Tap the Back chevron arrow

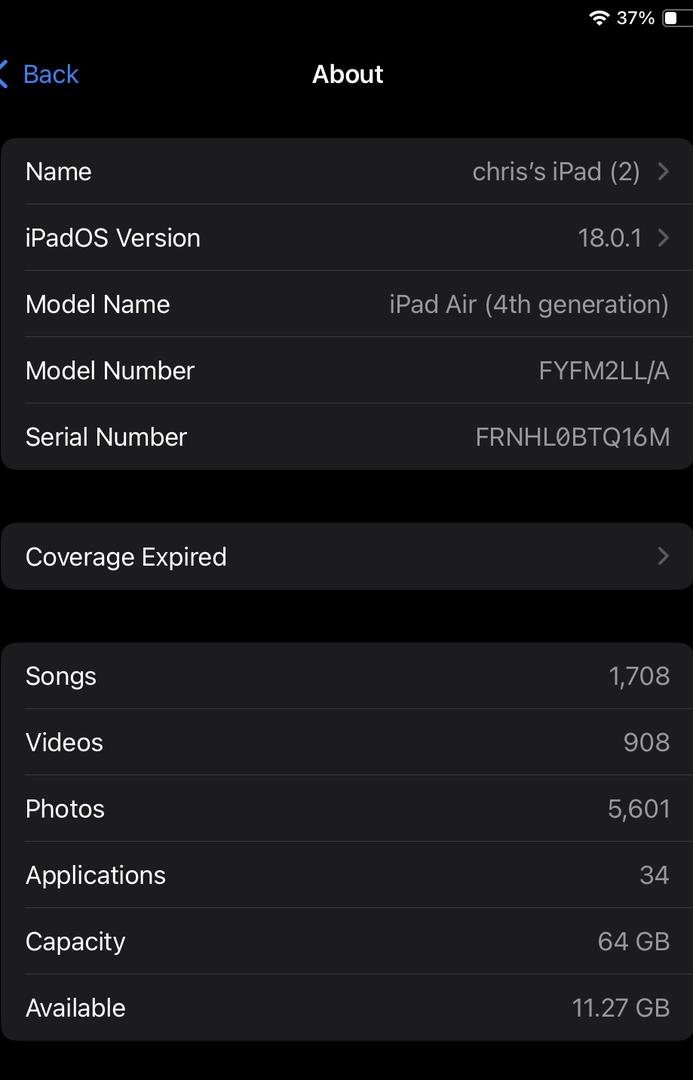click(5, 74)
